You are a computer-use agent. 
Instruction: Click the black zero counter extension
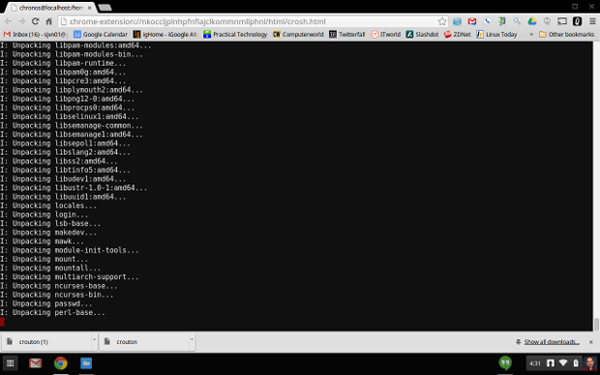[x=577, y=21]
